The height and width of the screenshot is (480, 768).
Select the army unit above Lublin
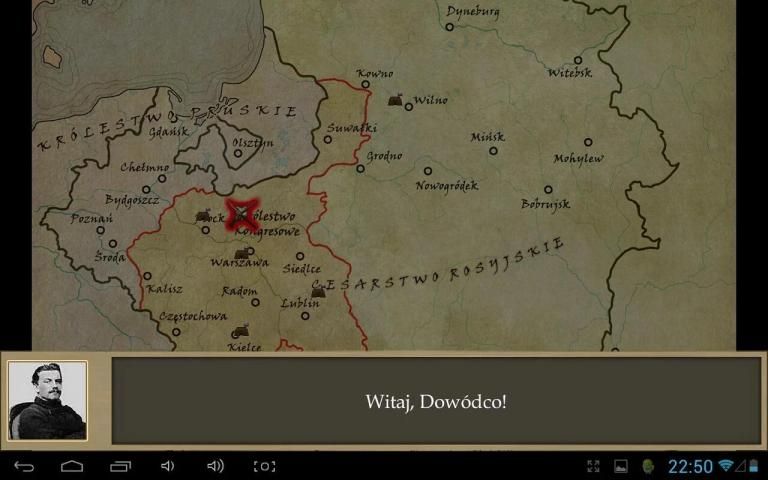click(318, 292)
